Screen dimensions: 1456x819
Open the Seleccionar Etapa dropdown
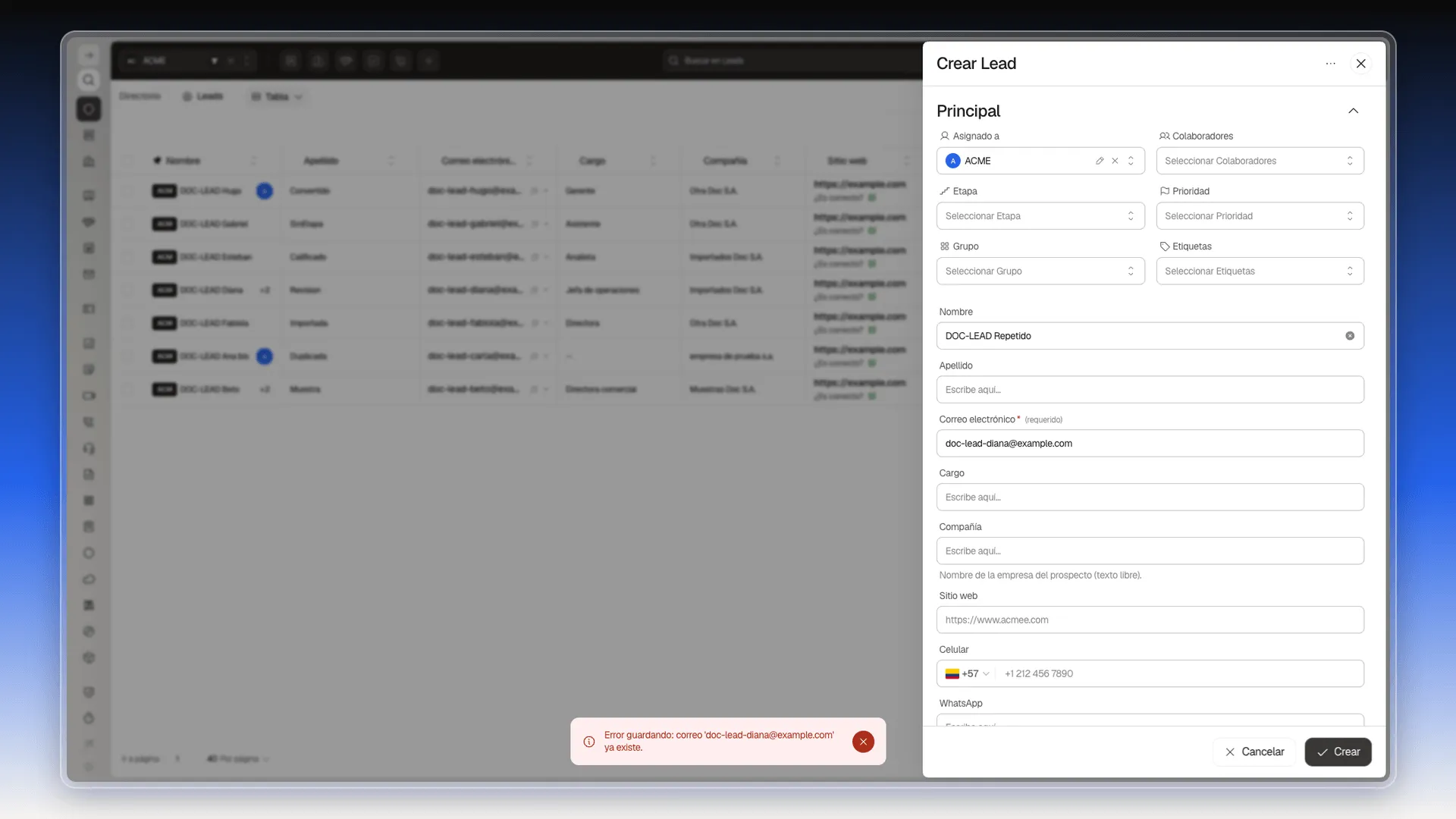pyautogui.click(x=1040, y=216)
